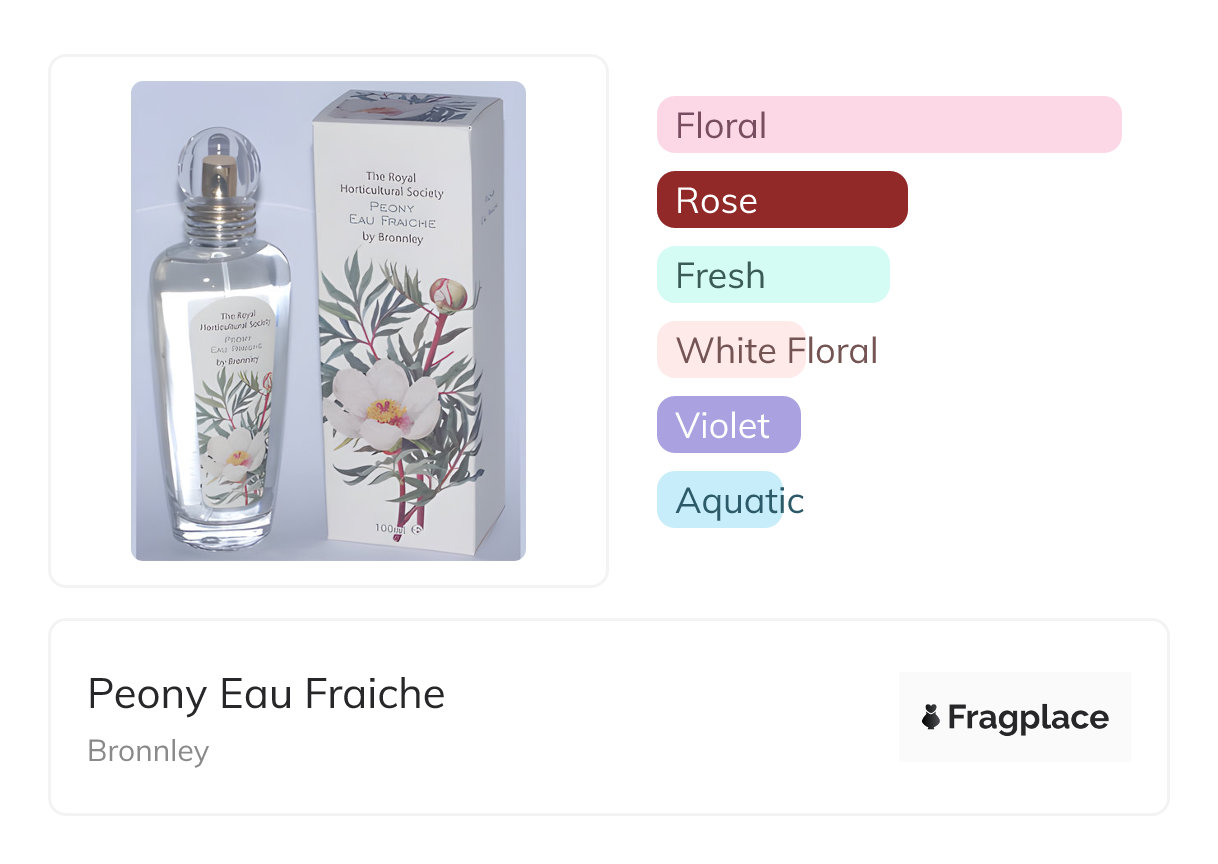Click the bottle's round crystal cap
This screenshot has width=1218, height=864.
219,158
